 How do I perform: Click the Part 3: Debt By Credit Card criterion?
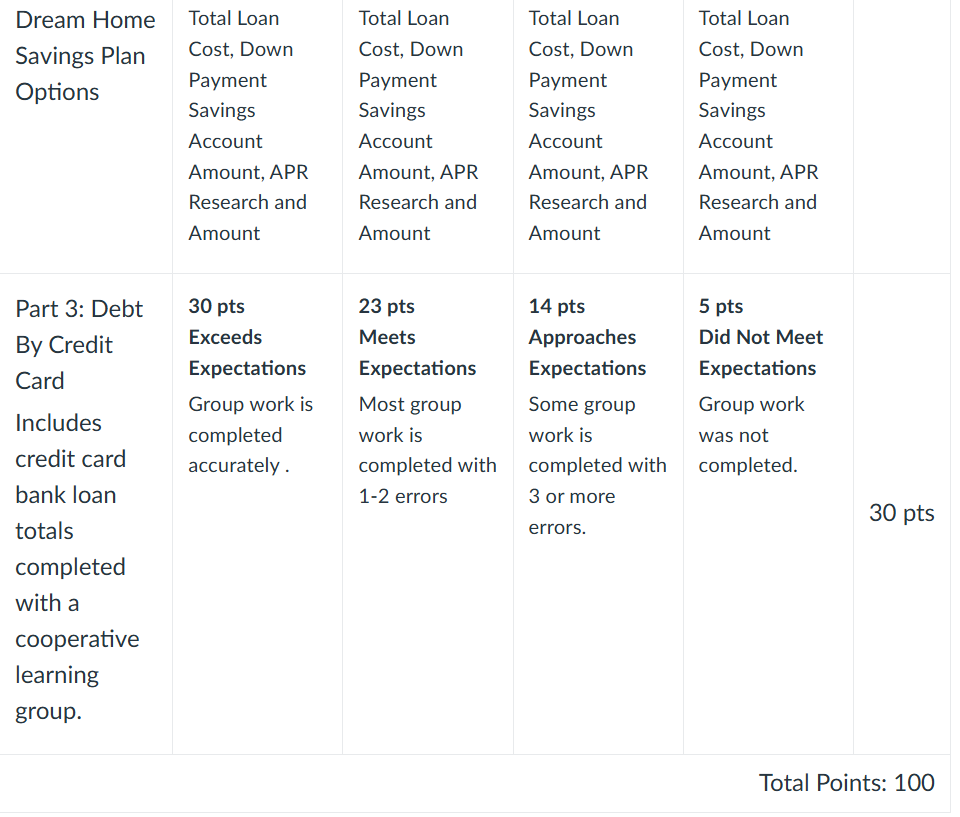pyautogui.click(x=79, y=345)
